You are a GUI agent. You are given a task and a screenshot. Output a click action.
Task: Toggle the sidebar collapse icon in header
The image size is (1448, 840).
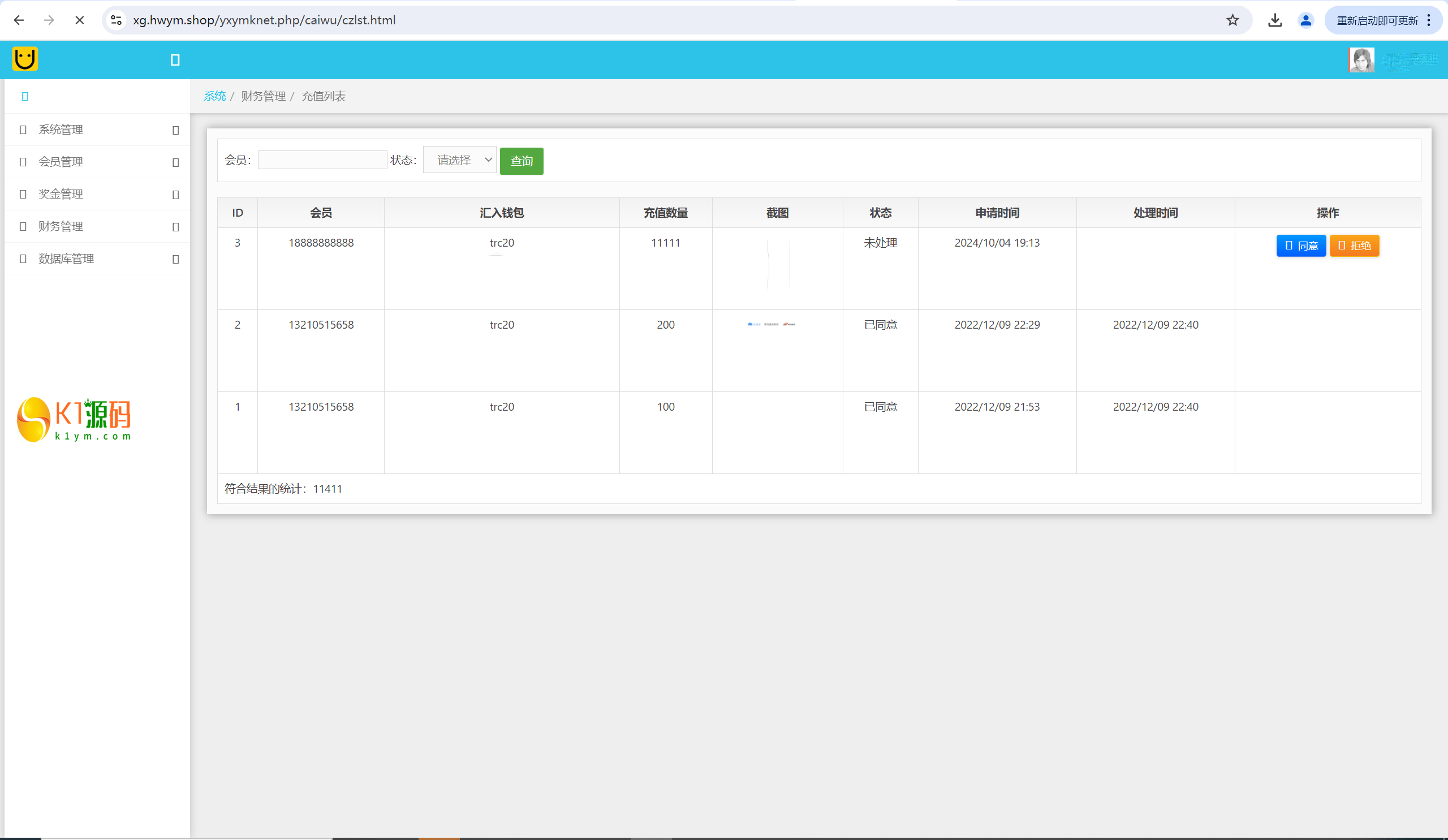175,60
